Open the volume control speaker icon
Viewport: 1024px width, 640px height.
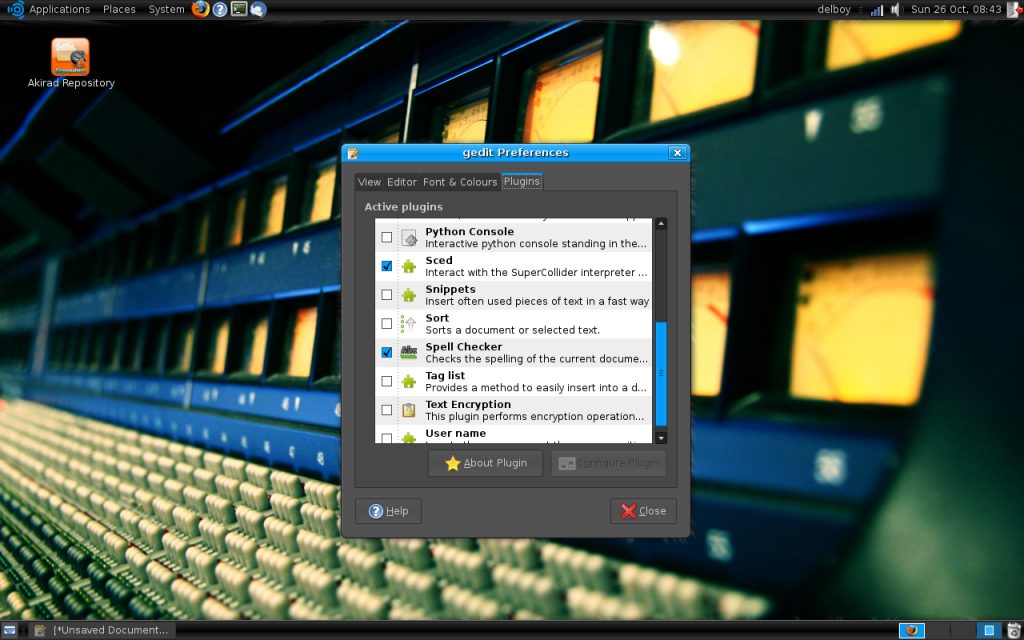tap(897, 9)
